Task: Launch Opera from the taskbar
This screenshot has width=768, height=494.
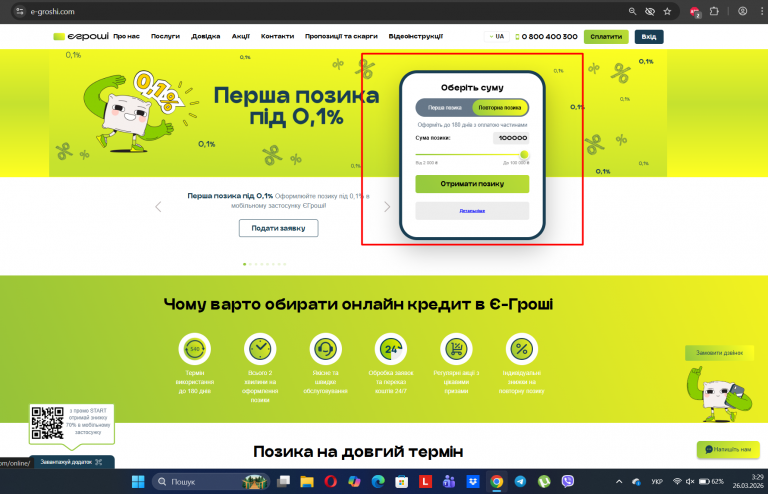Action: click(331, 482)
